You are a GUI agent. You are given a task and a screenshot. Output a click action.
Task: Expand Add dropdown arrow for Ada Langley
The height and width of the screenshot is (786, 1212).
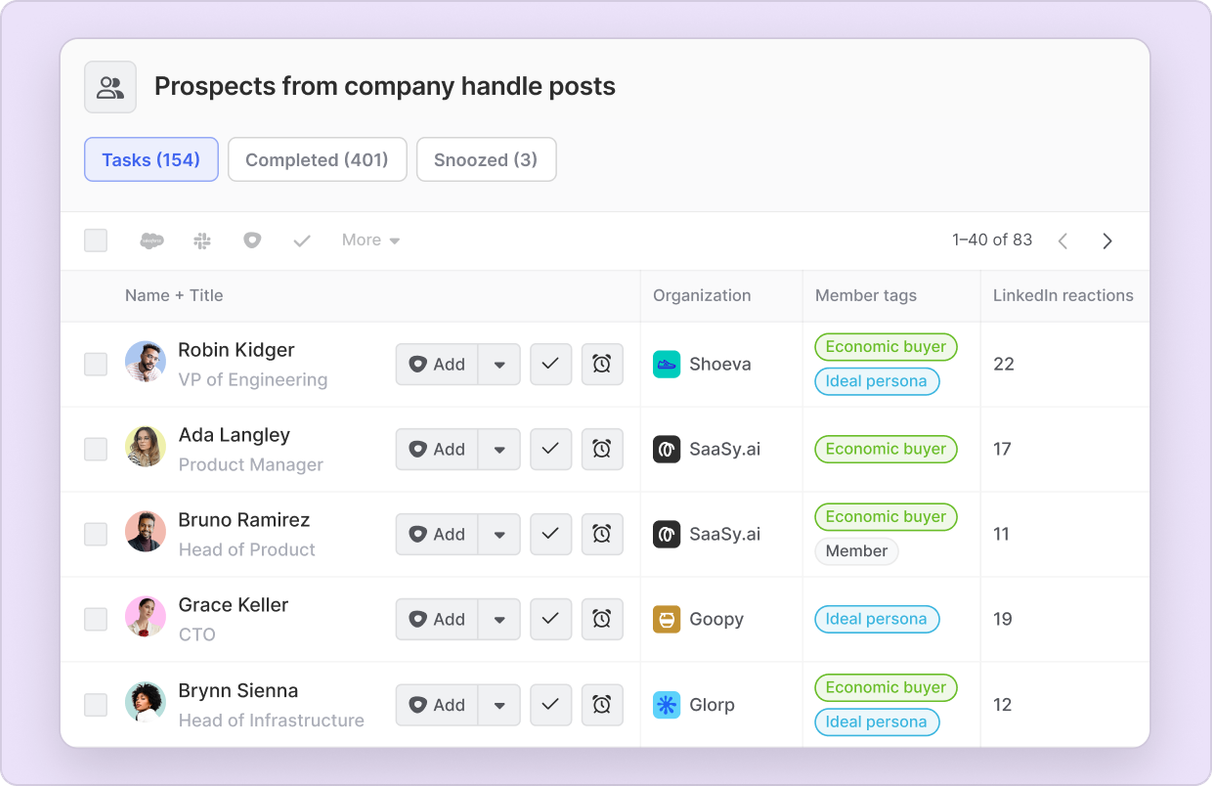(499, 450)
